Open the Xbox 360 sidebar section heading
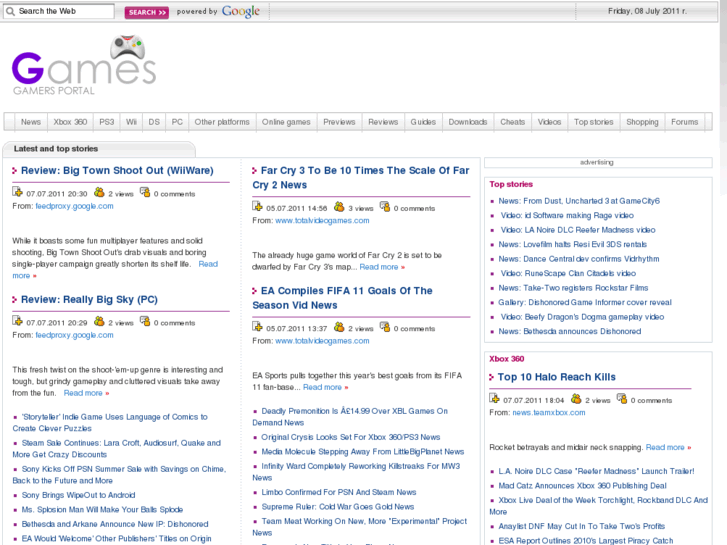Viewport: 727px width, 545px height. (506, 359)
